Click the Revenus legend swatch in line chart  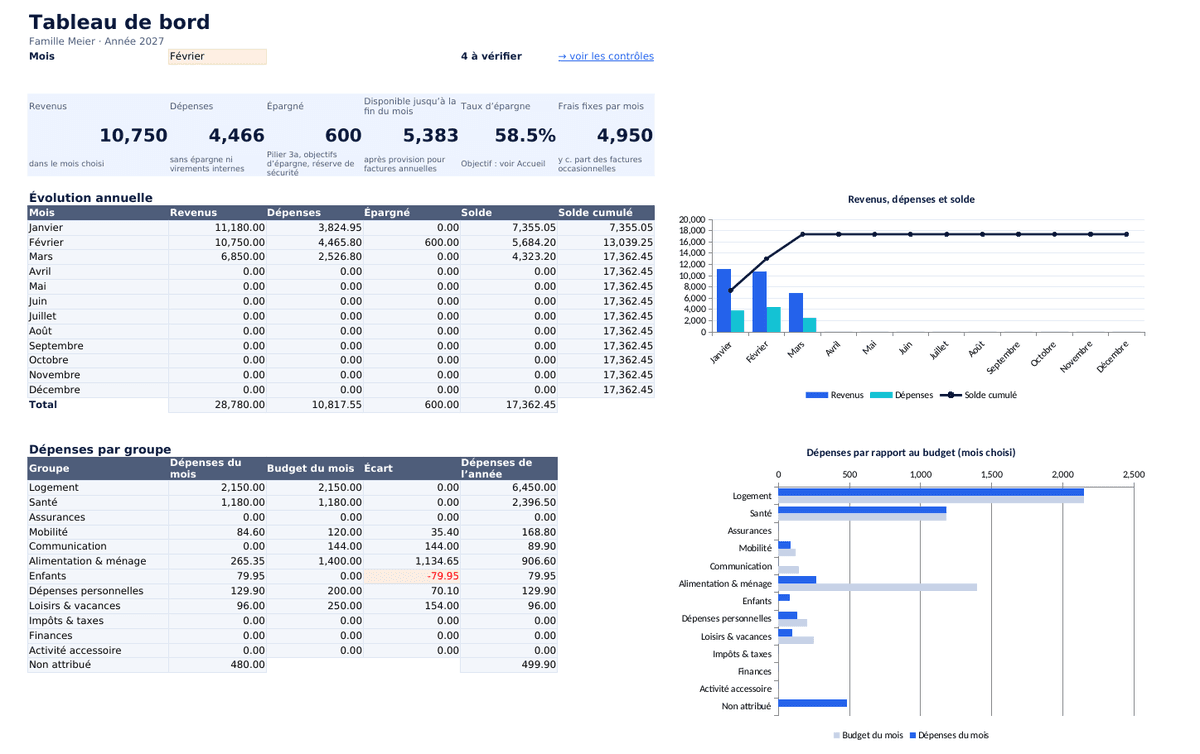[x=816, y=395]
